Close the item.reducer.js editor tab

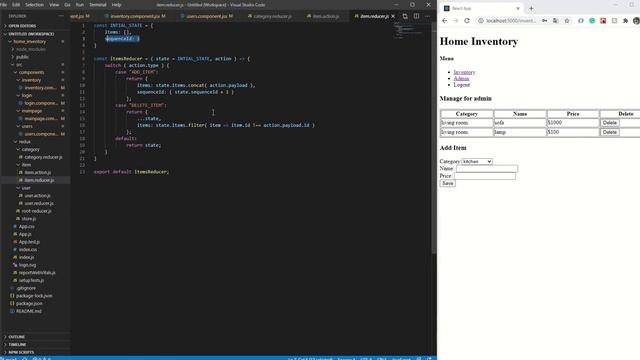[x=393, y=16]
